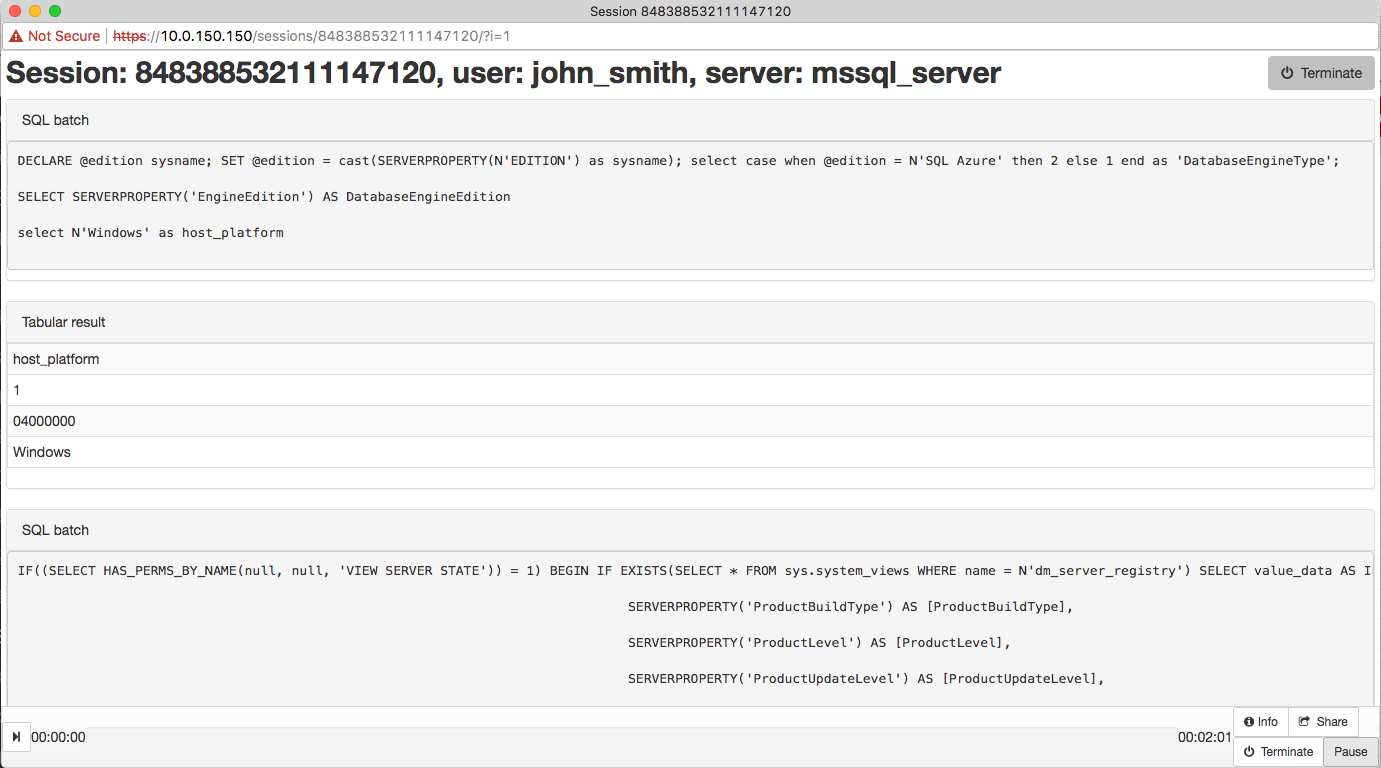
Task: Click the session title heading
Action: pyautogui.click(x=504, y=73)
